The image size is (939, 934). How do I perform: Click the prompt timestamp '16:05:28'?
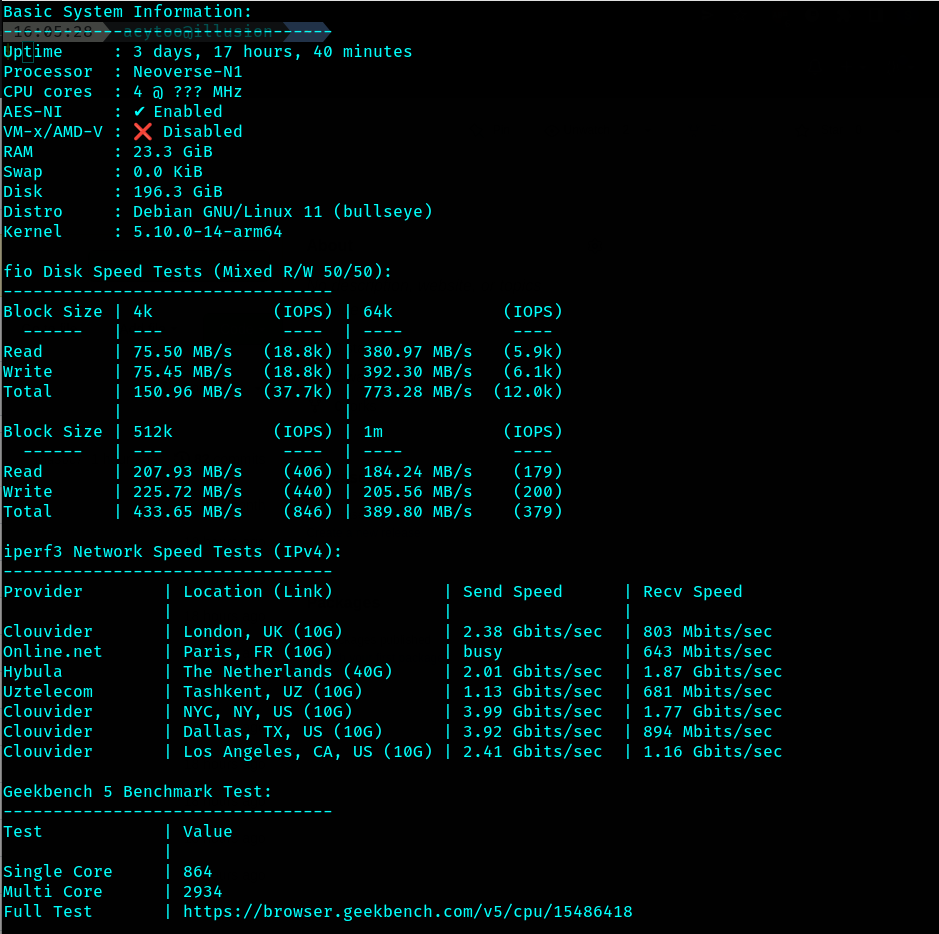[53, 32]
